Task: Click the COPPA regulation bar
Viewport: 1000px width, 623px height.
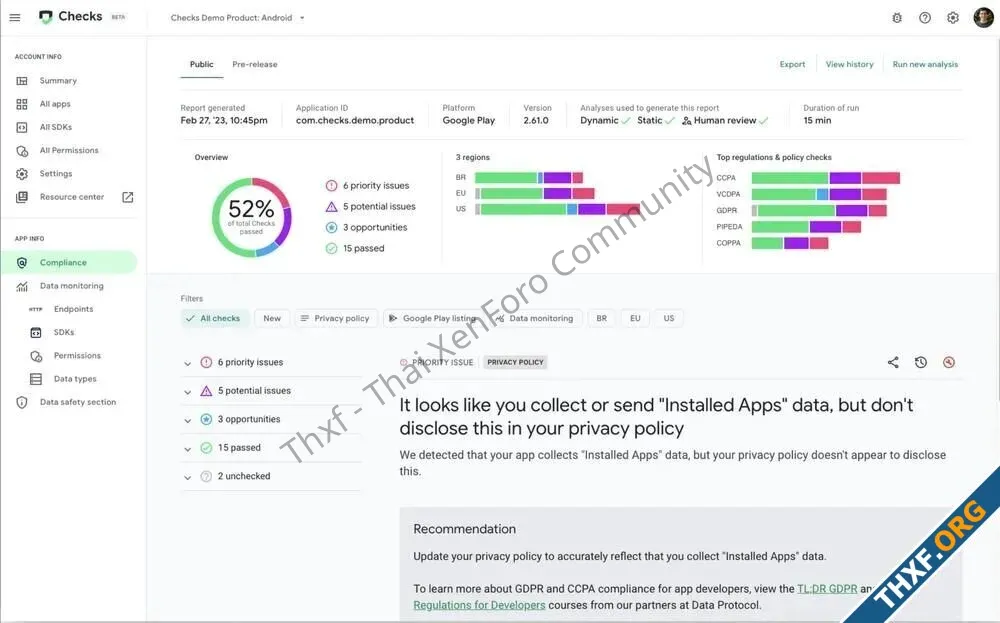Action: coord(790,243)
